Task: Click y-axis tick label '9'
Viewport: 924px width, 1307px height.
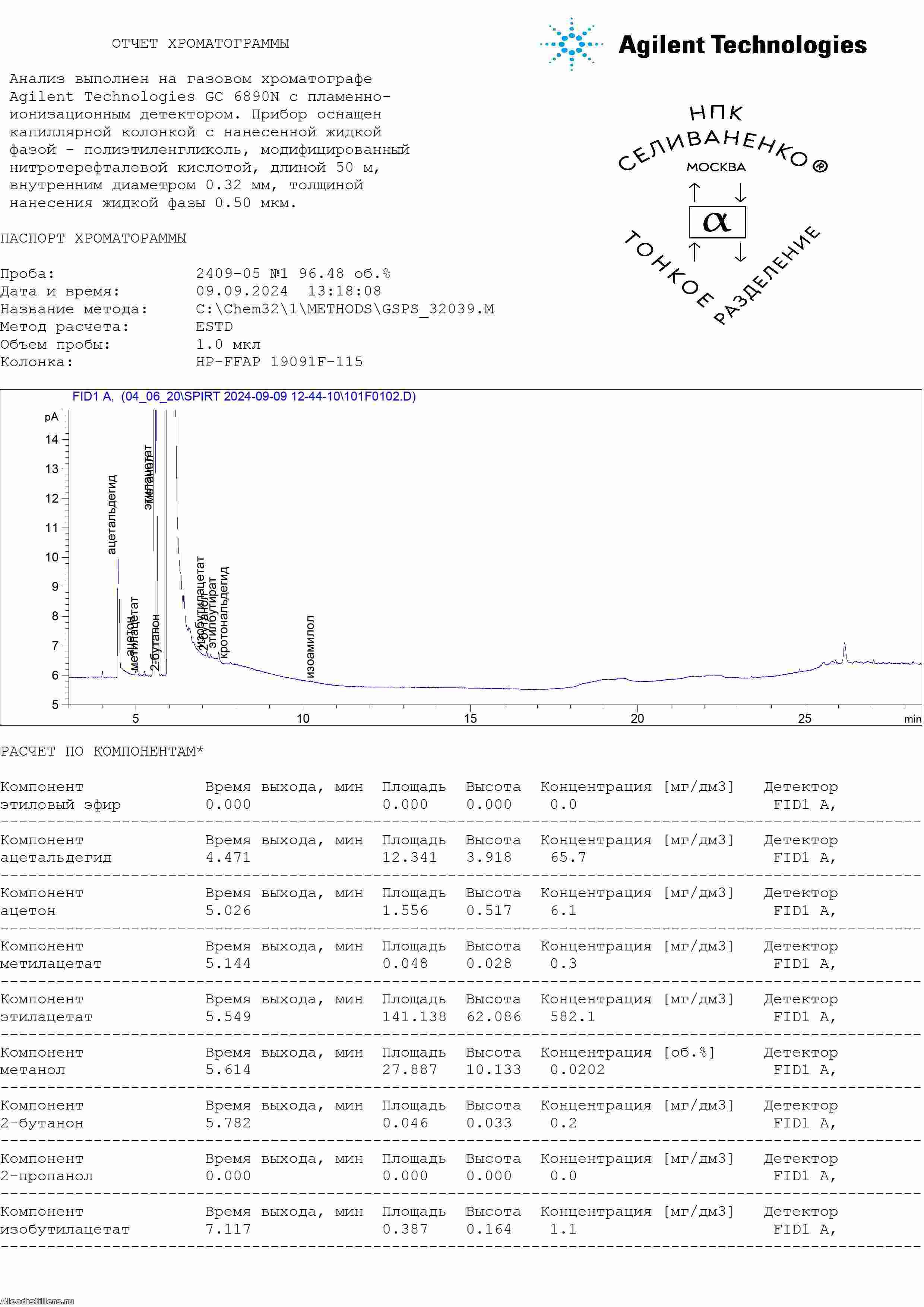Action: (55, 586)
